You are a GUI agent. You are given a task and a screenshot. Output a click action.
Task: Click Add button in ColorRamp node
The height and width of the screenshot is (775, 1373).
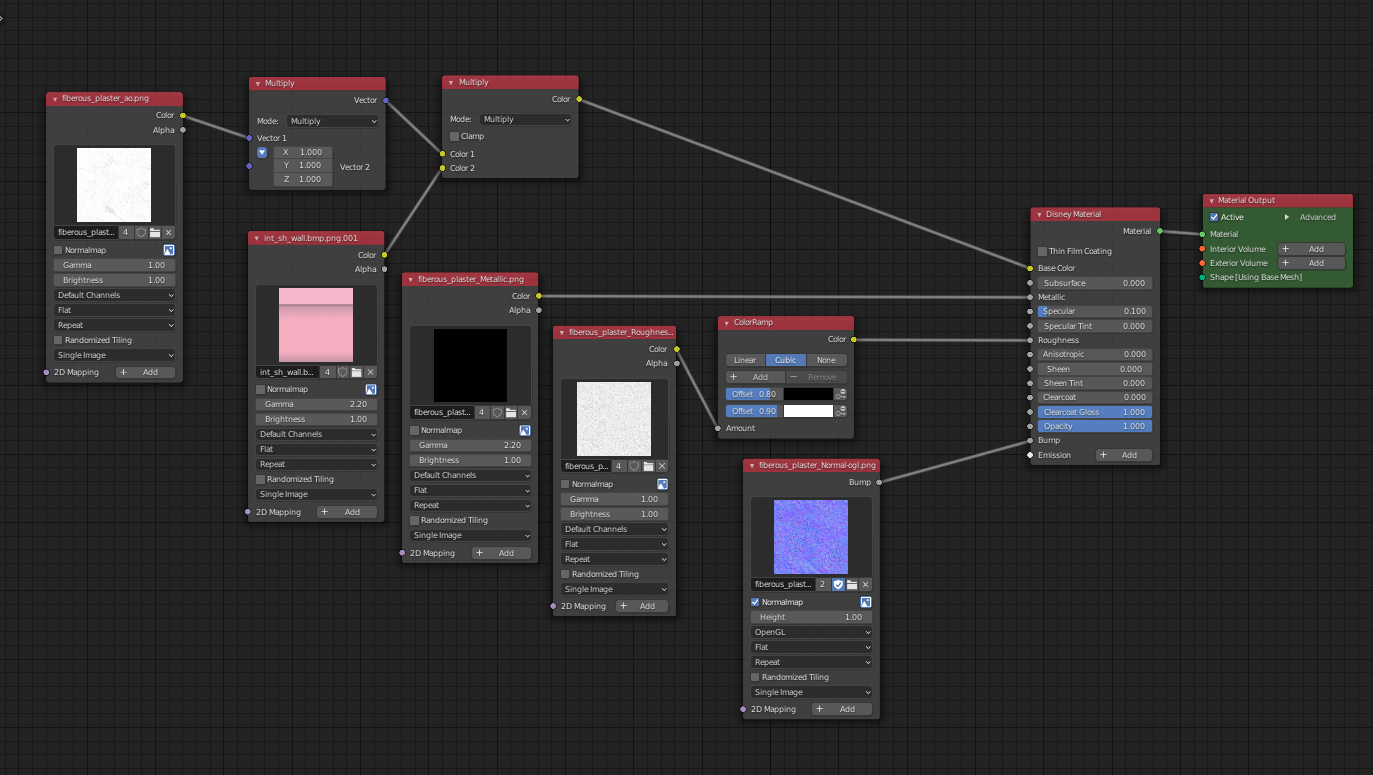[x=753, y=377]
